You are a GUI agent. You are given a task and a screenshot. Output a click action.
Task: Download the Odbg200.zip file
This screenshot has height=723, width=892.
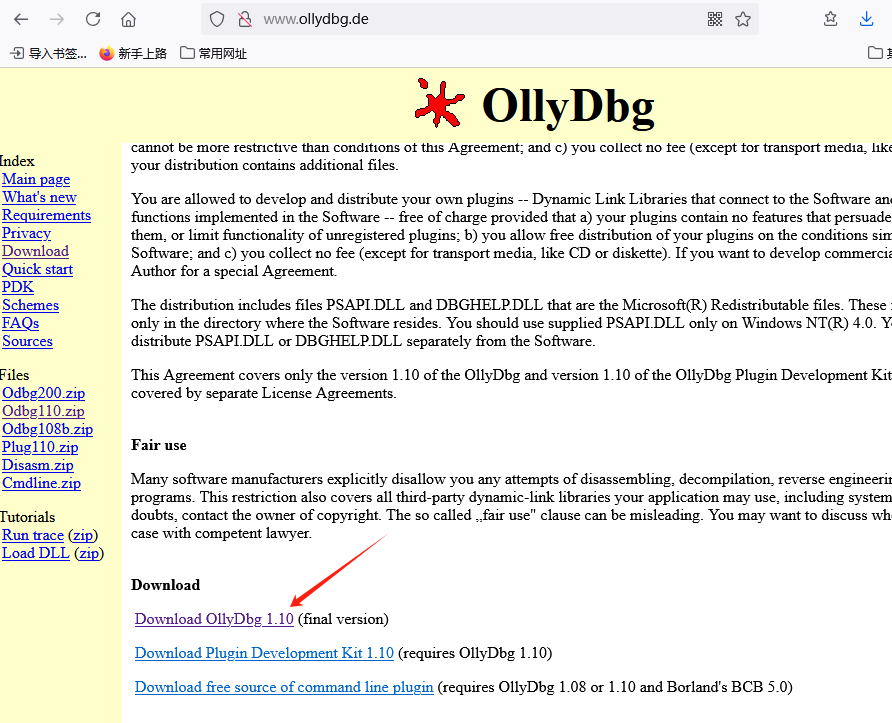[43, 394]
